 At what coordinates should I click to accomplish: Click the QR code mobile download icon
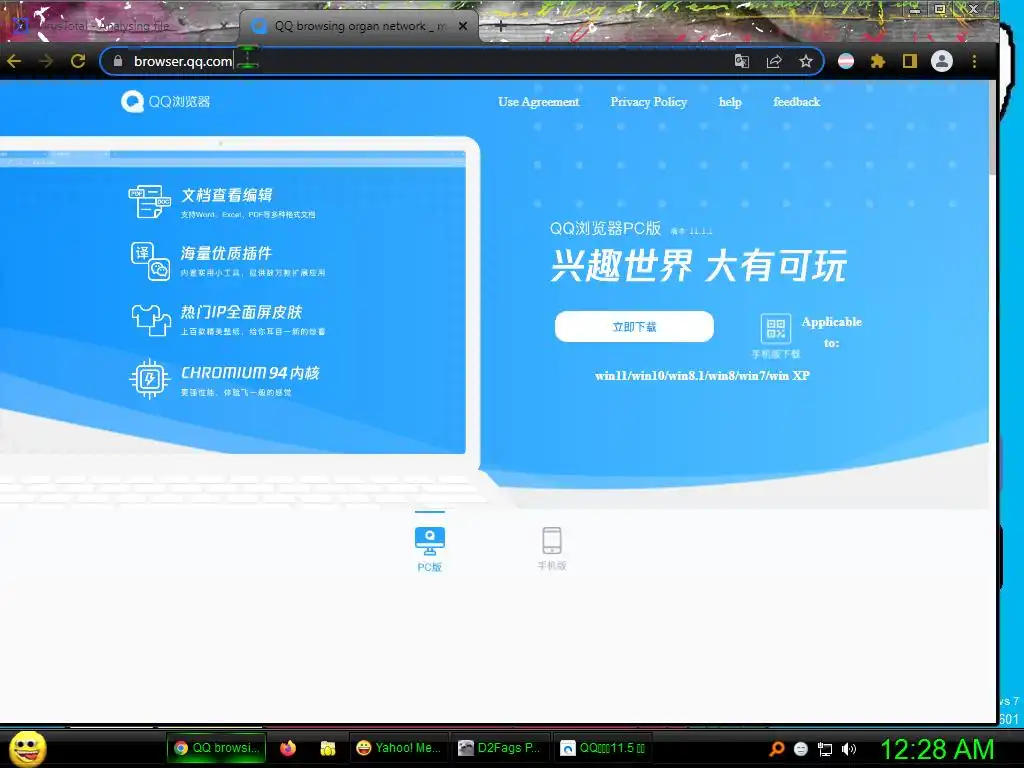coord(776,328)
